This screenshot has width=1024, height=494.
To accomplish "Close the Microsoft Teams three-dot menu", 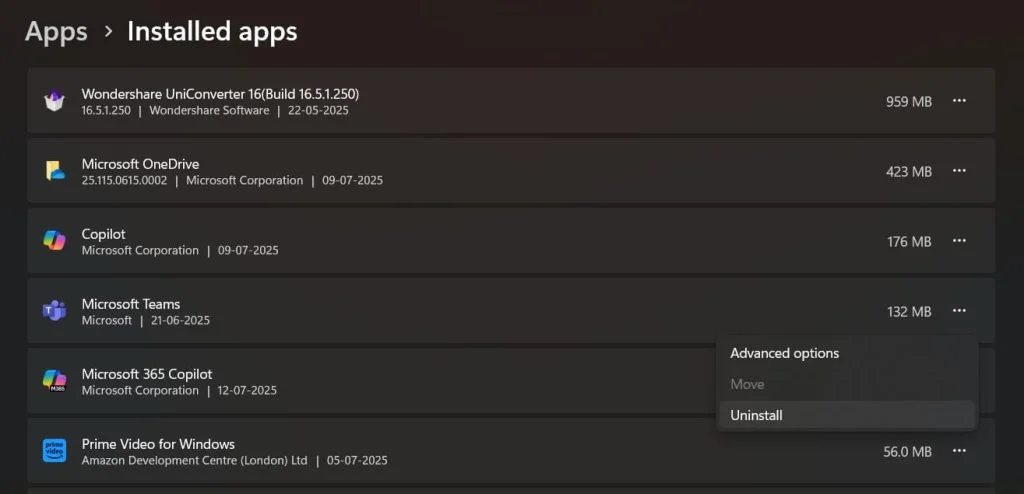I will point(959,311).
